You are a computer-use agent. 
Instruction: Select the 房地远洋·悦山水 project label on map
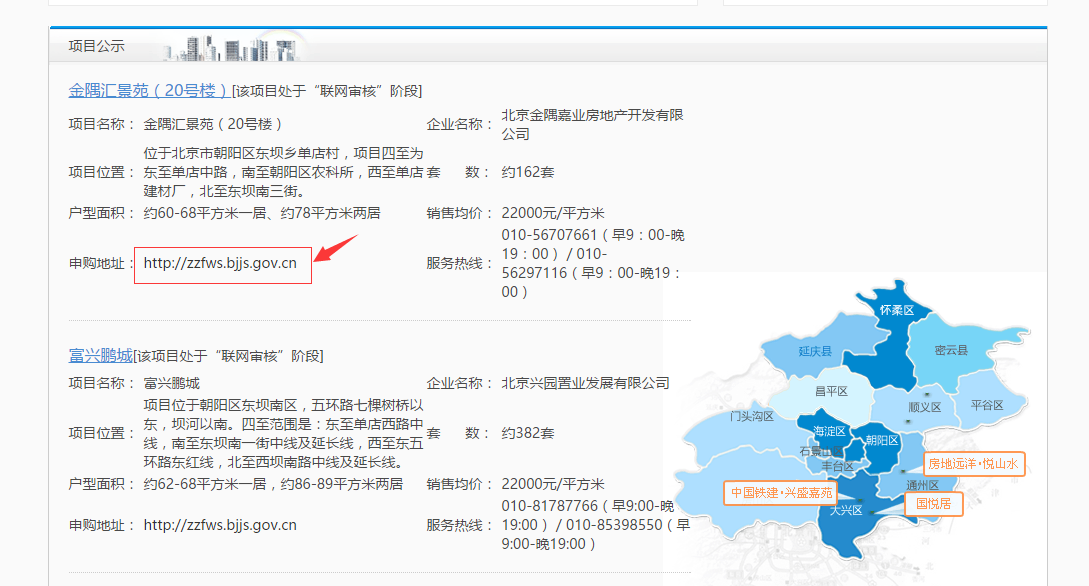tap(973, 464)
